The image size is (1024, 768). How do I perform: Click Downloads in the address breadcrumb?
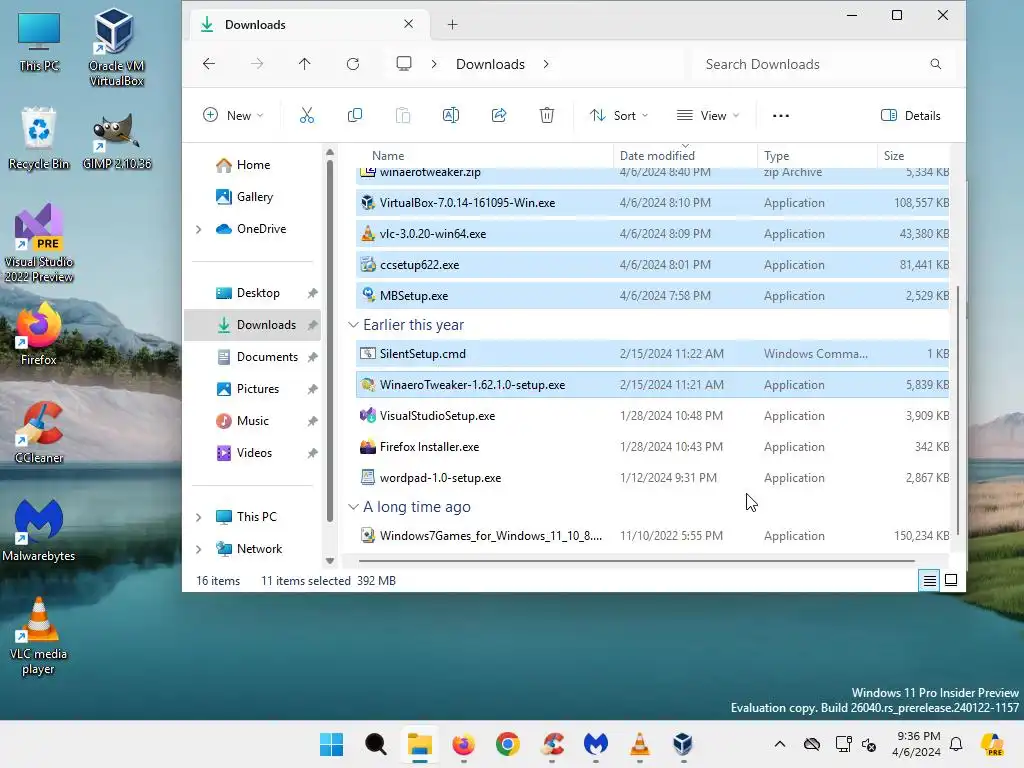tap(490, 64)
